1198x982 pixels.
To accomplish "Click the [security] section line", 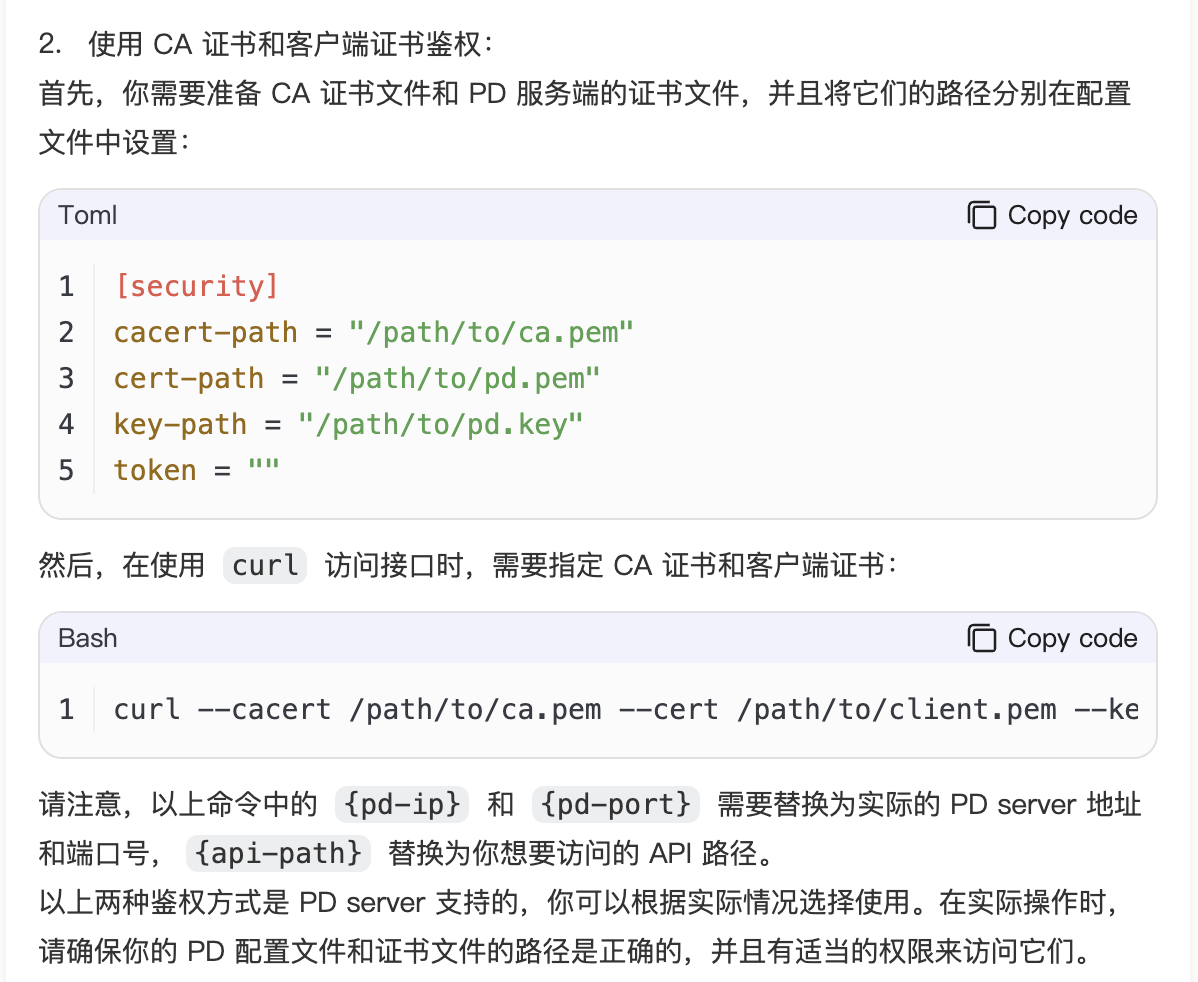I will (196, 286).
